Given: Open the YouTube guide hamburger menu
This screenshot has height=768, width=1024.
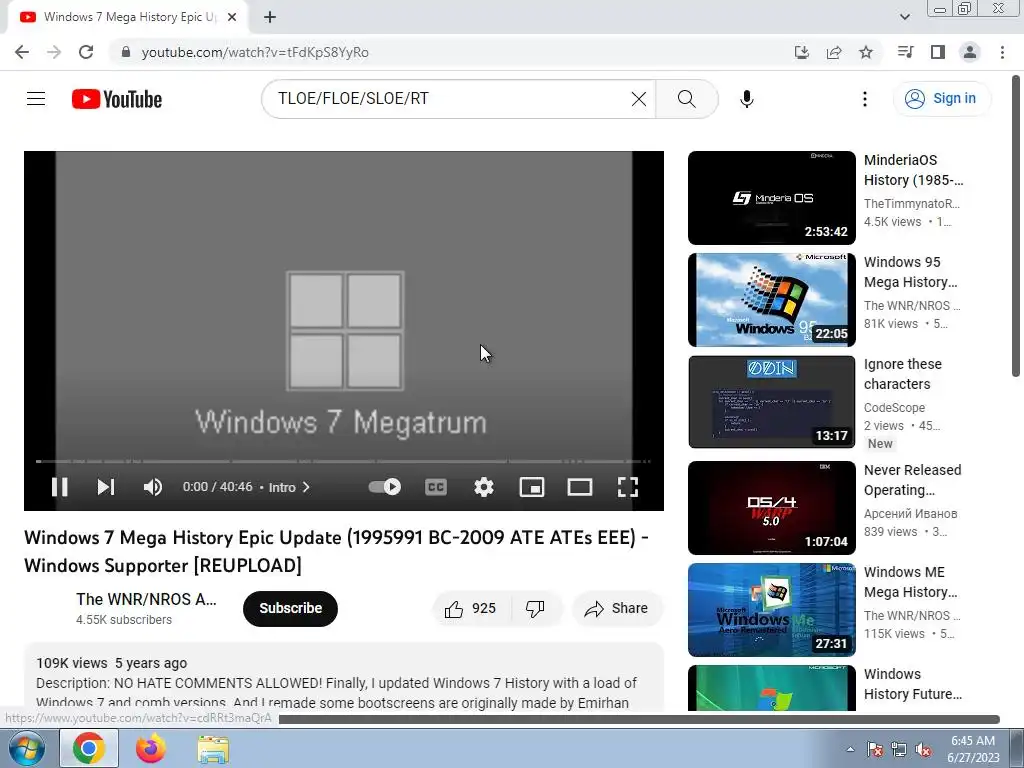Looking at the screenshot, I should [36, 99].
